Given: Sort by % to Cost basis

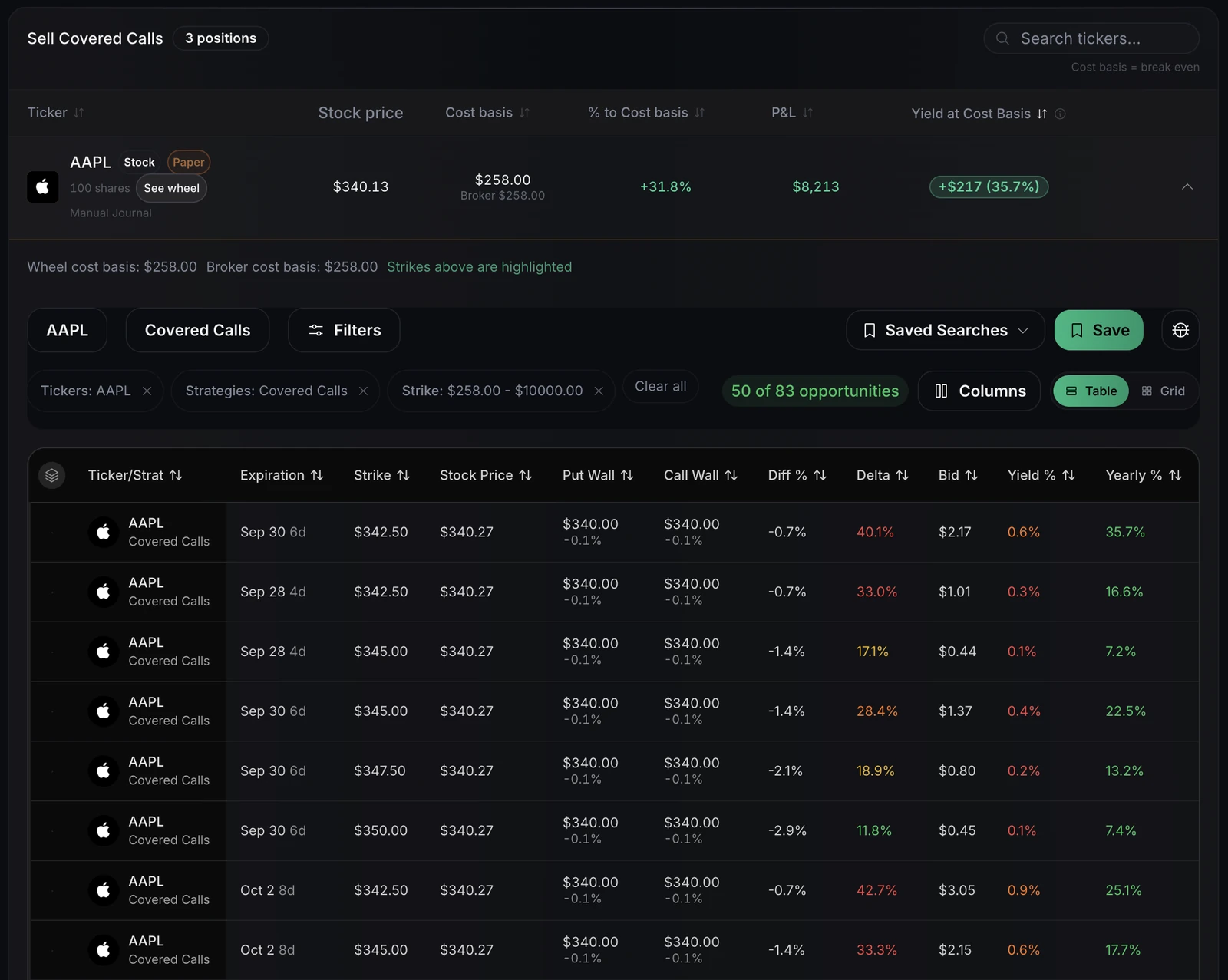Looking at the screenshot, I should 646,113.
